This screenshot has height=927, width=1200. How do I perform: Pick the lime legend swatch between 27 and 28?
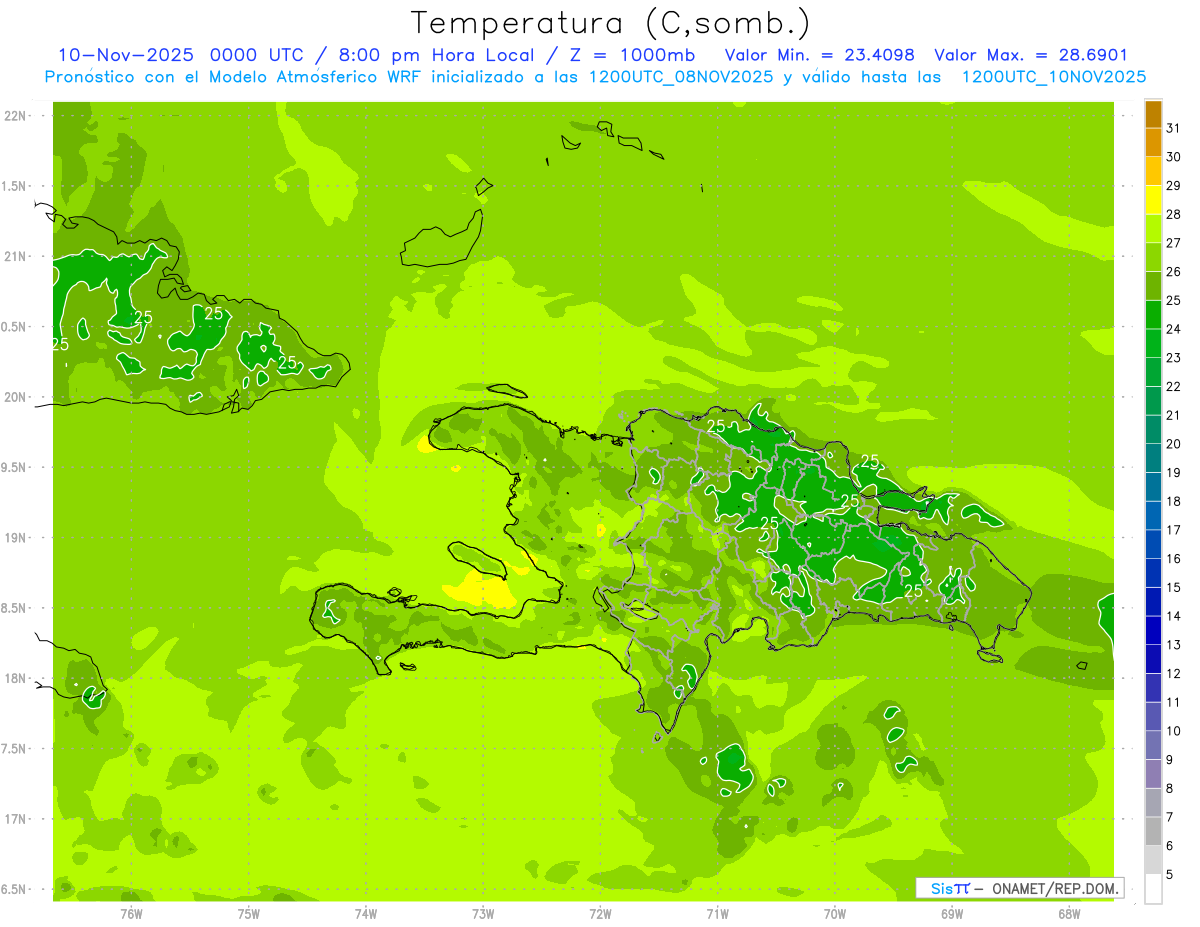(1153, 228)
